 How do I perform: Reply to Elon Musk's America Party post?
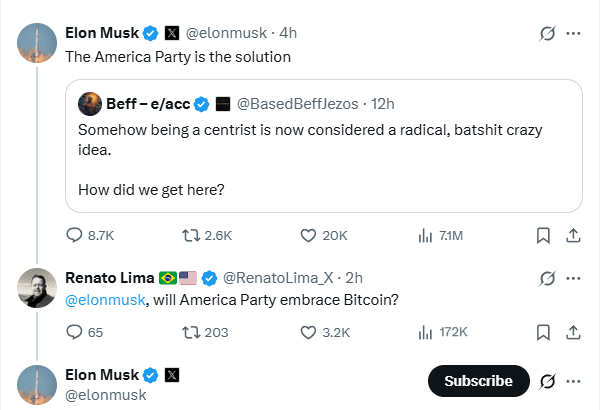75,235
